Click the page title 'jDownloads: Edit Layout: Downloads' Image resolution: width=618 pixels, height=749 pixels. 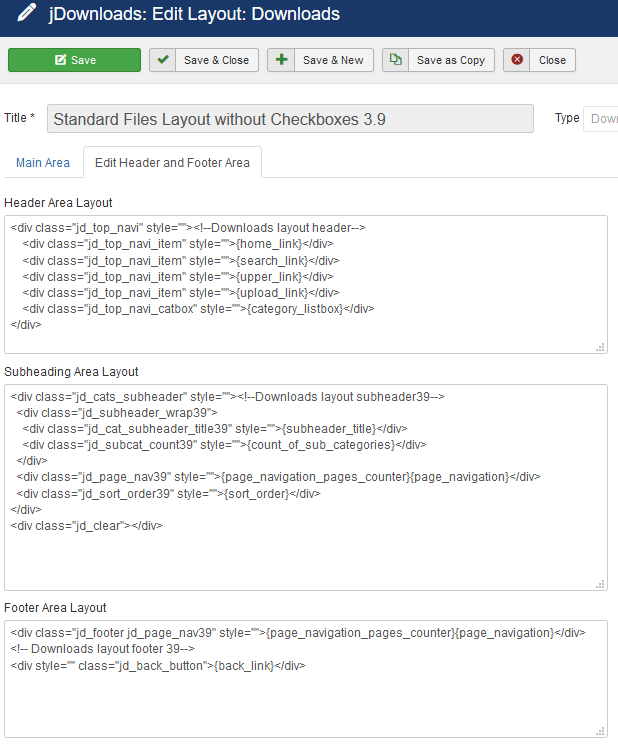pyautogui.click(x=194, y=14)
